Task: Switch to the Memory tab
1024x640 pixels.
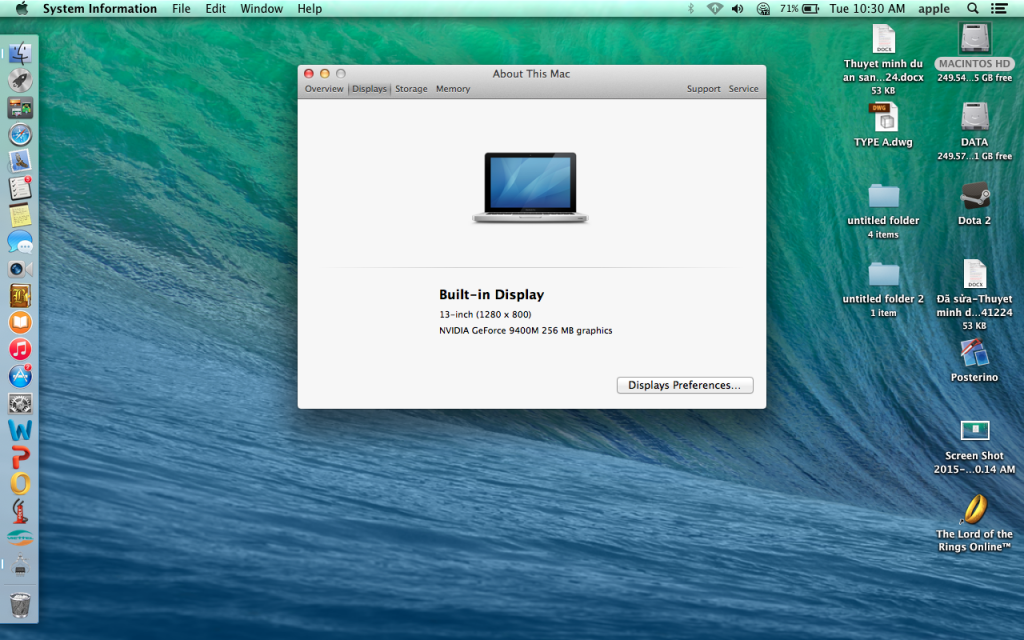Action: coord(453,89)
